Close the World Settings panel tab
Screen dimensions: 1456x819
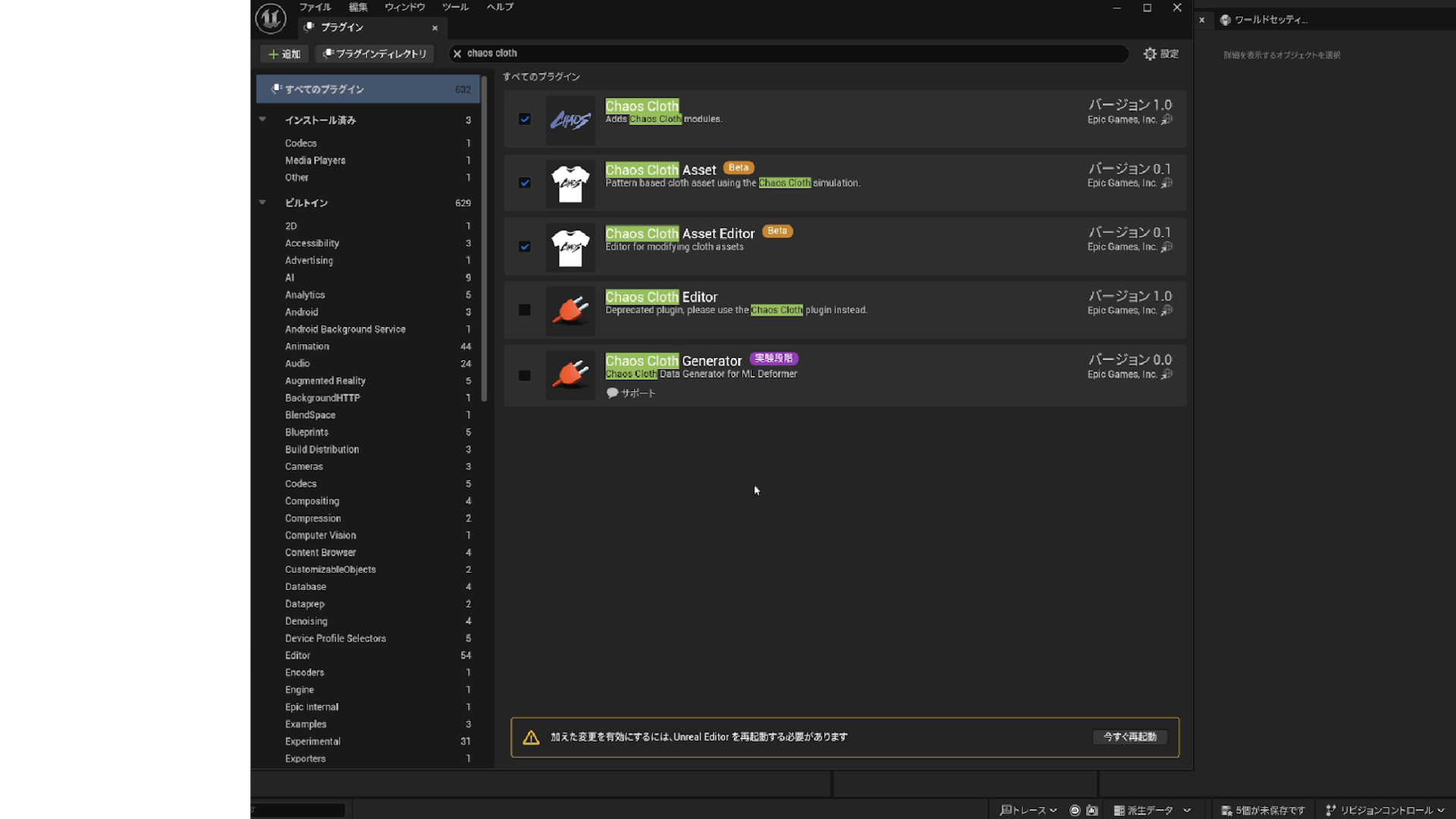1202,20
